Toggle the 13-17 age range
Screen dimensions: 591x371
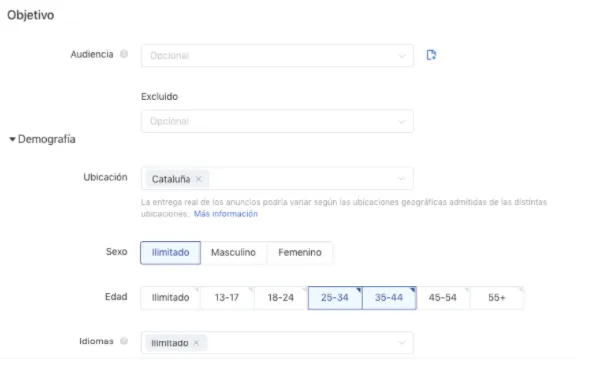coord(227,298)
